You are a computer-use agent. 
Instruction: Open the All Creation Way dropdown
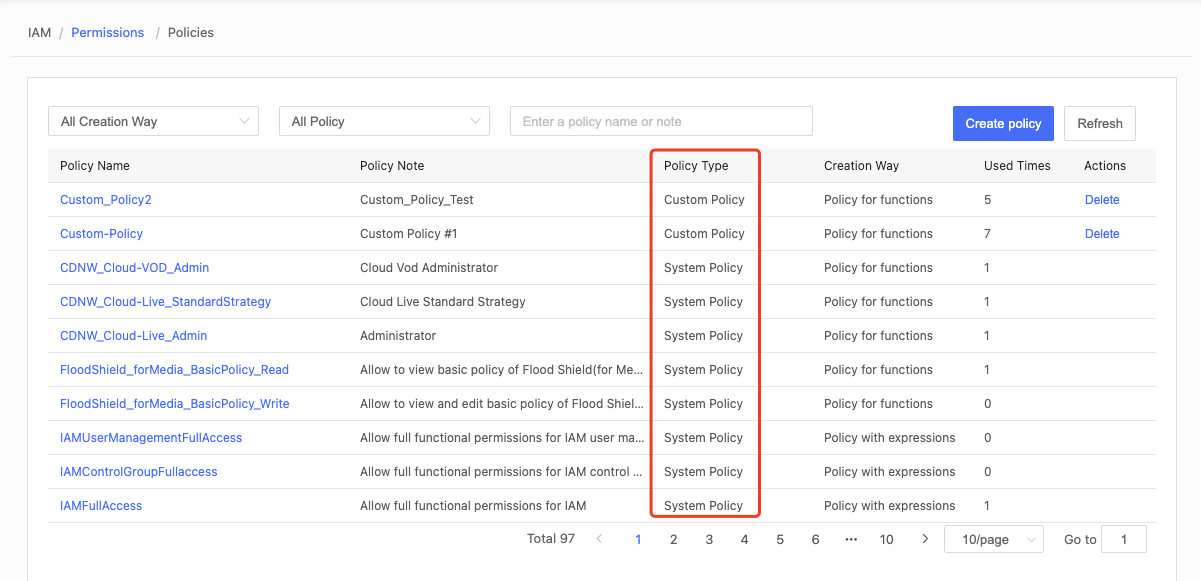click(x=153, y=120)
